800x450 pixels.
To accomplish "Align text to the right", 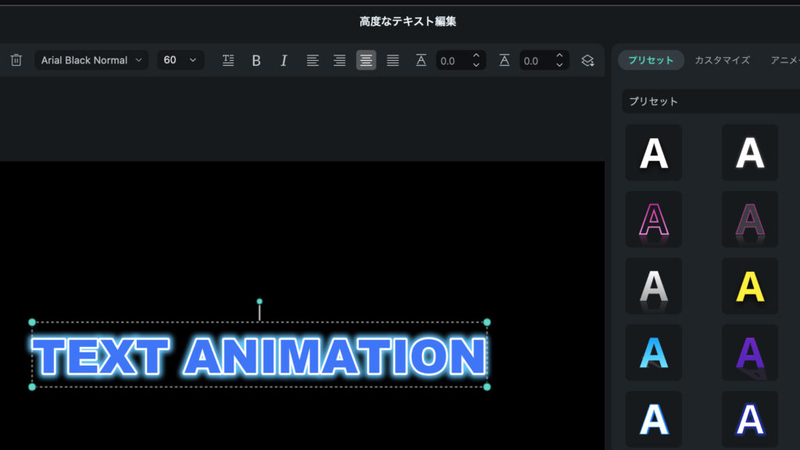I will point(339,61).
